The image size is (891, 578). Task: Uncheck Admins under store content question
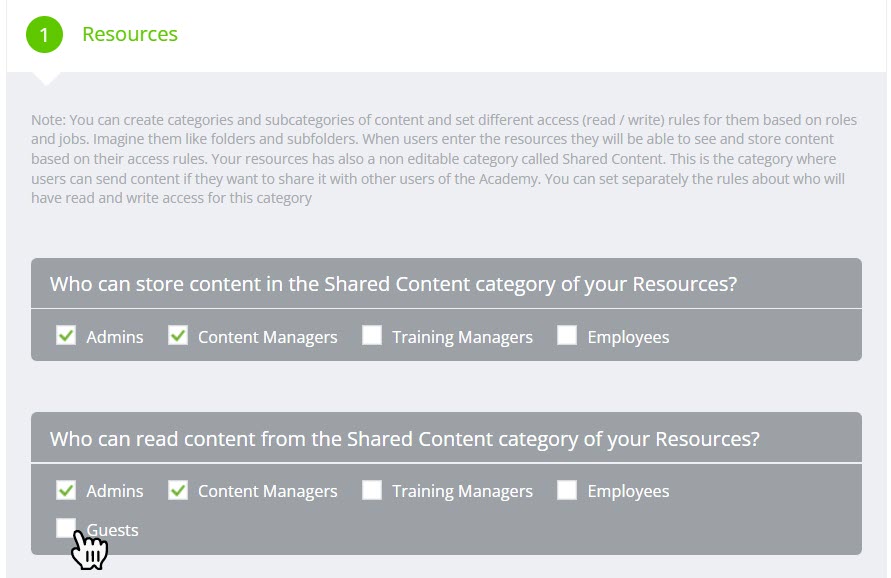click(66, 336)
